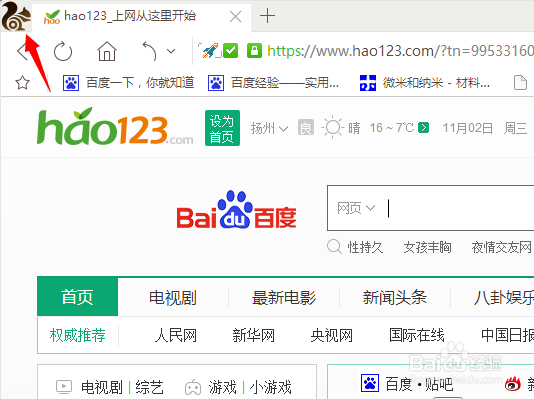Click the UC Browser squirrel logo
The image size is (534, 399).
[x=16, y=16]
